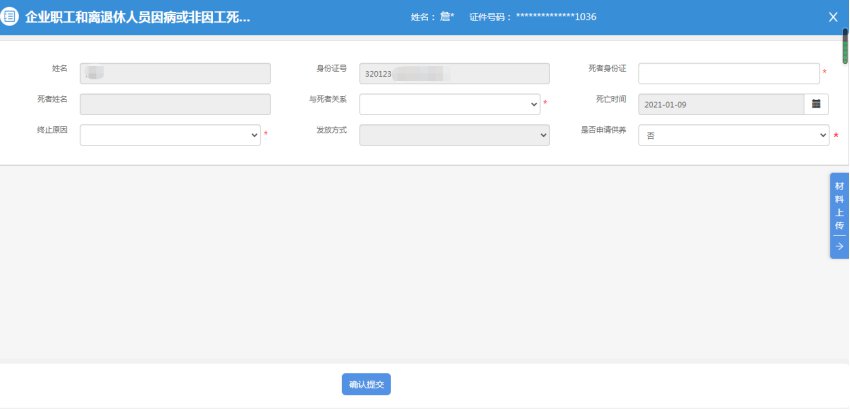
Task: Click the arrow icon below 材料上传
Action: [839, 246]
